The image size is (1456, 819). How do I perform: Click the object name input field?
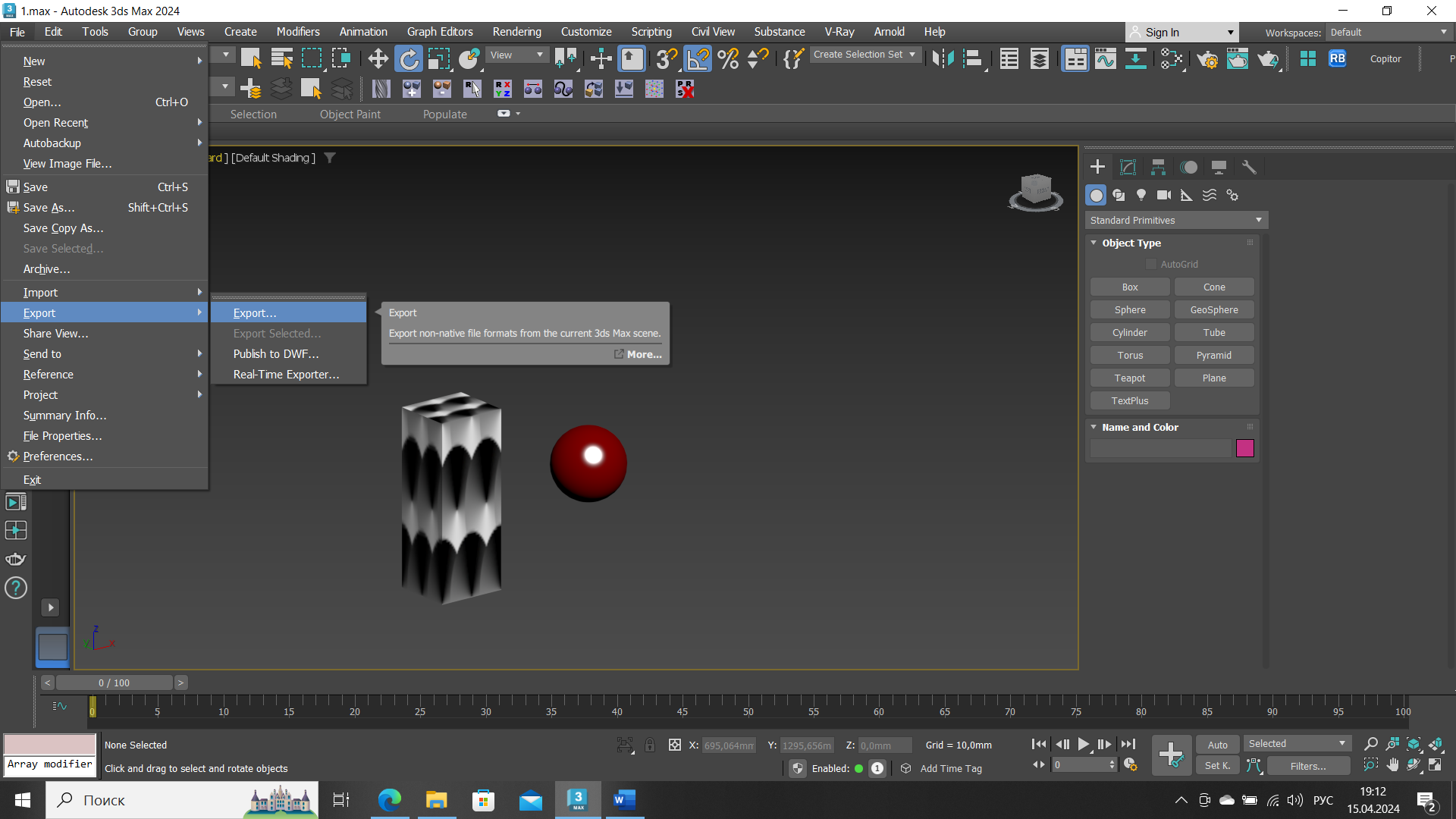point(1161,448)
